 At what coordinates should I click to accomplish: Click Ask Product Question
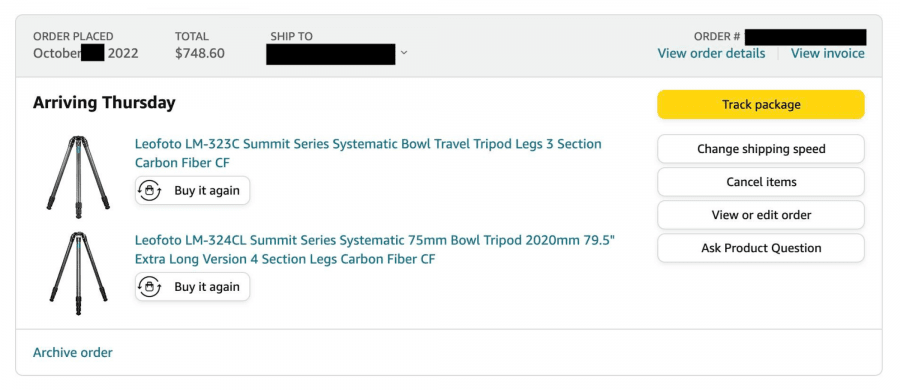coord(761,248)
